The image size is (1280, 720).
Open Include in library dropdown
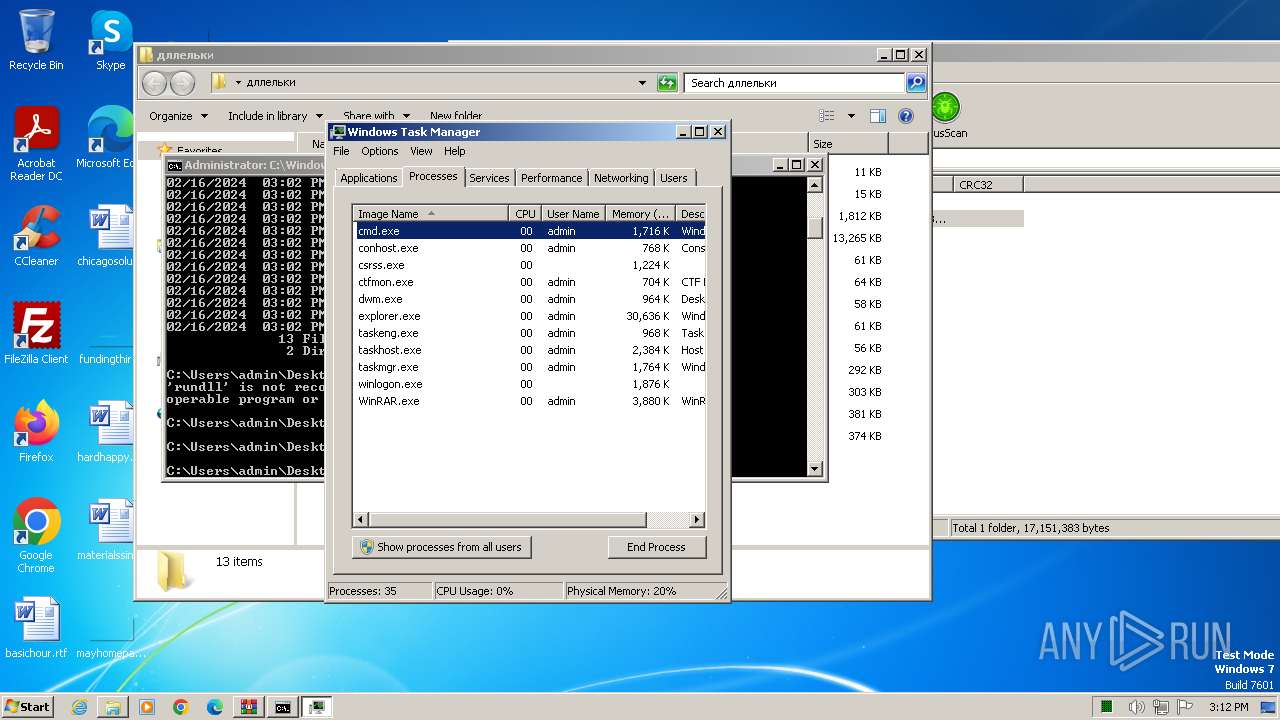pos(275,116)
